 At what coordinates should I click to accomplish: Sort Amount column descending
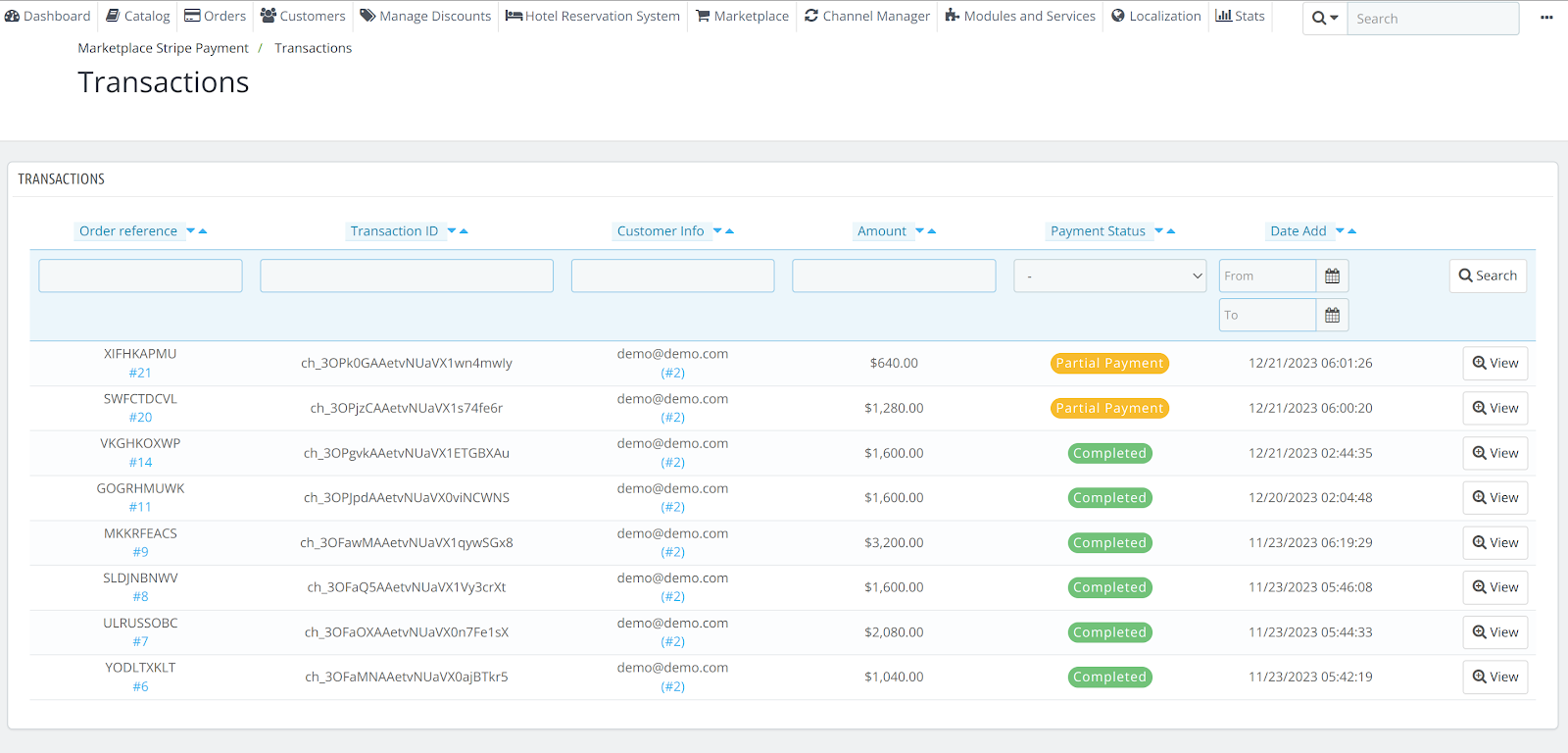coord(920,231)
